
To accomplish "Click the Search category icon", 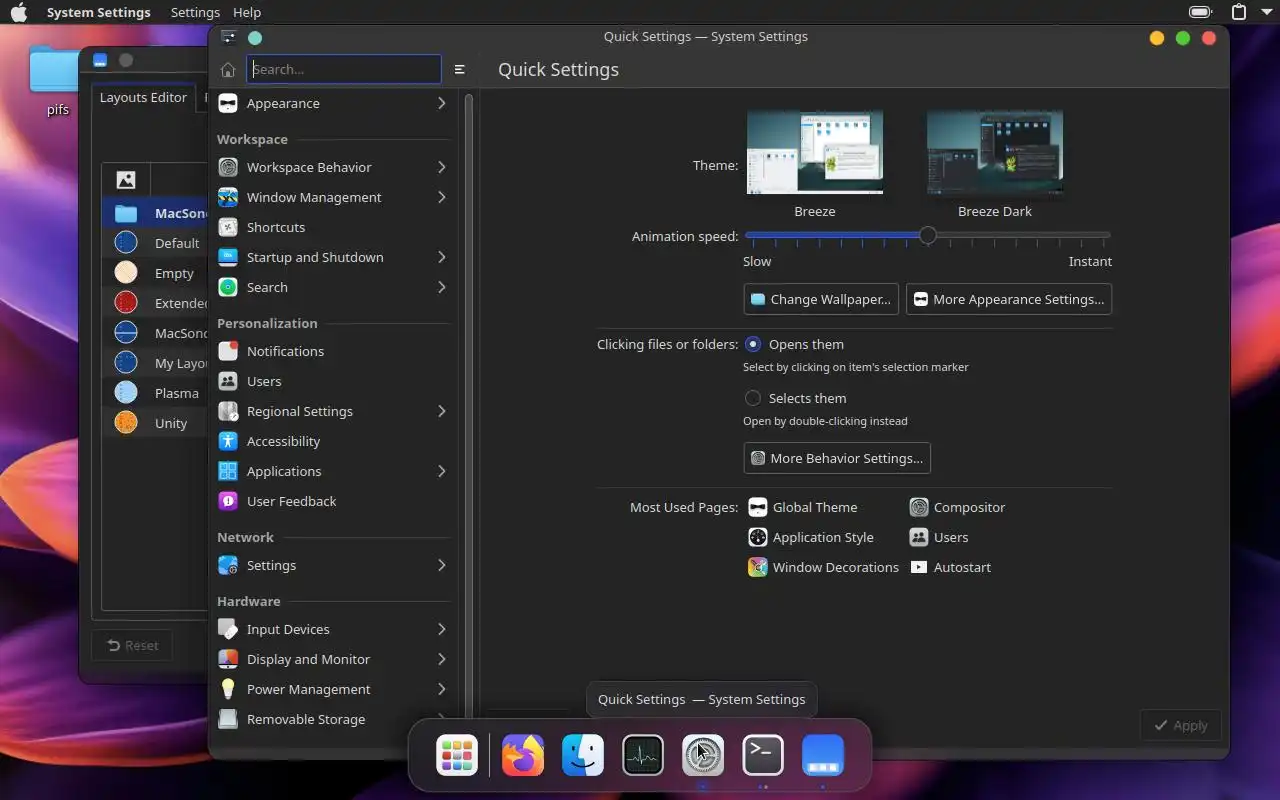I will (x=228, y=287).
